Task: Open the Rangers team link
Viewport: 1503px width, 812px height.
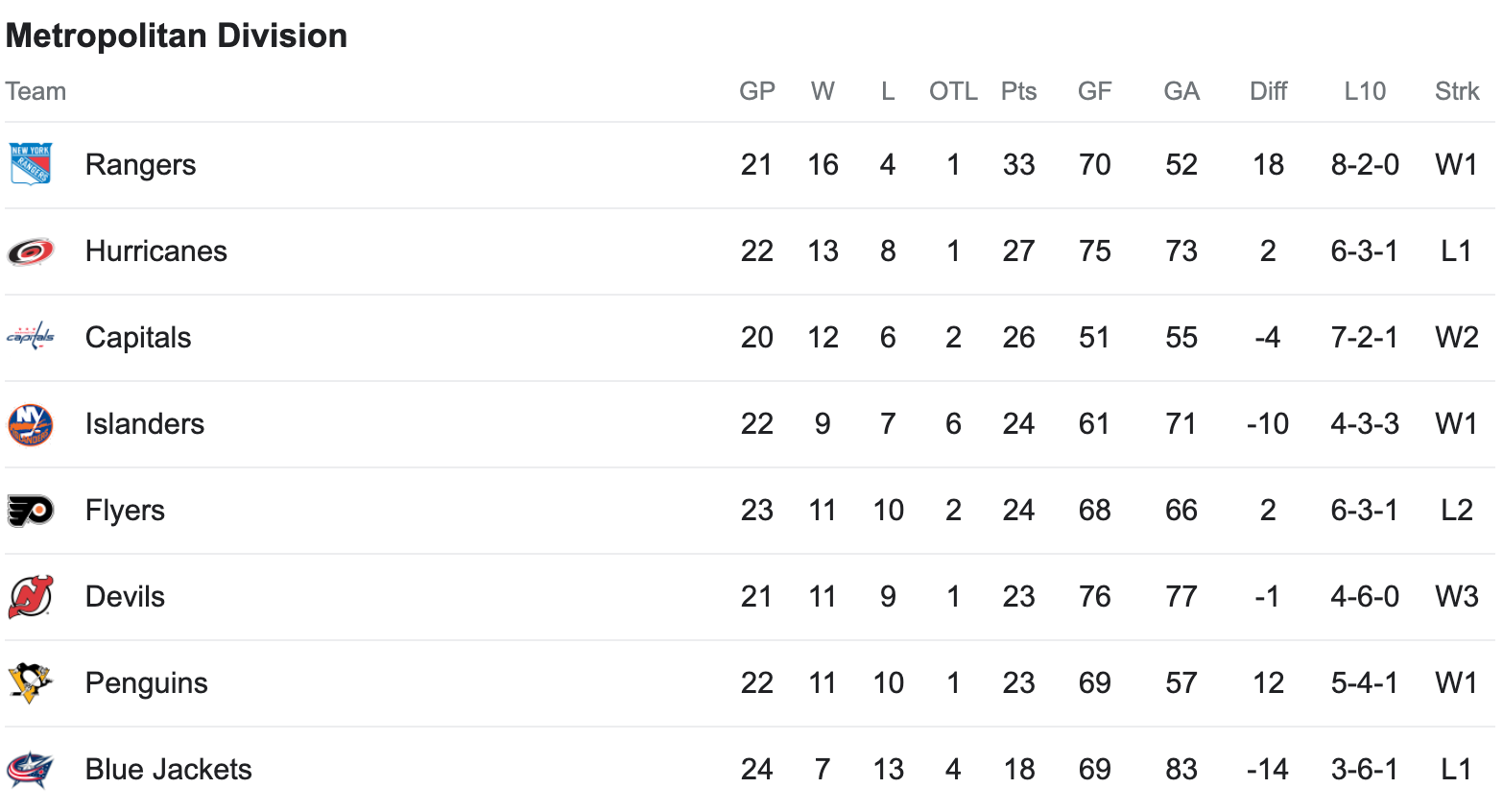Action: pyautogui.click(x=140, y=165)
